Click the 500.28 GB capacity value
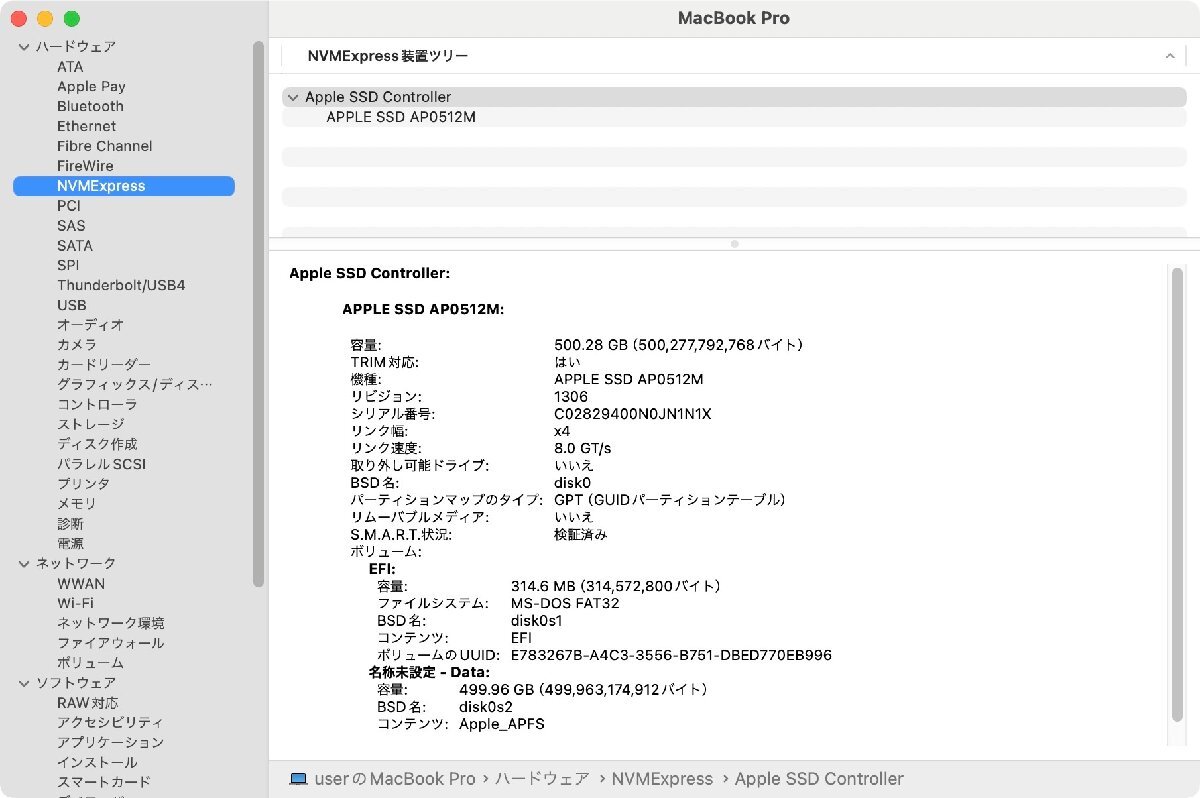This screenshot has width=1200, height=798. 679,345
